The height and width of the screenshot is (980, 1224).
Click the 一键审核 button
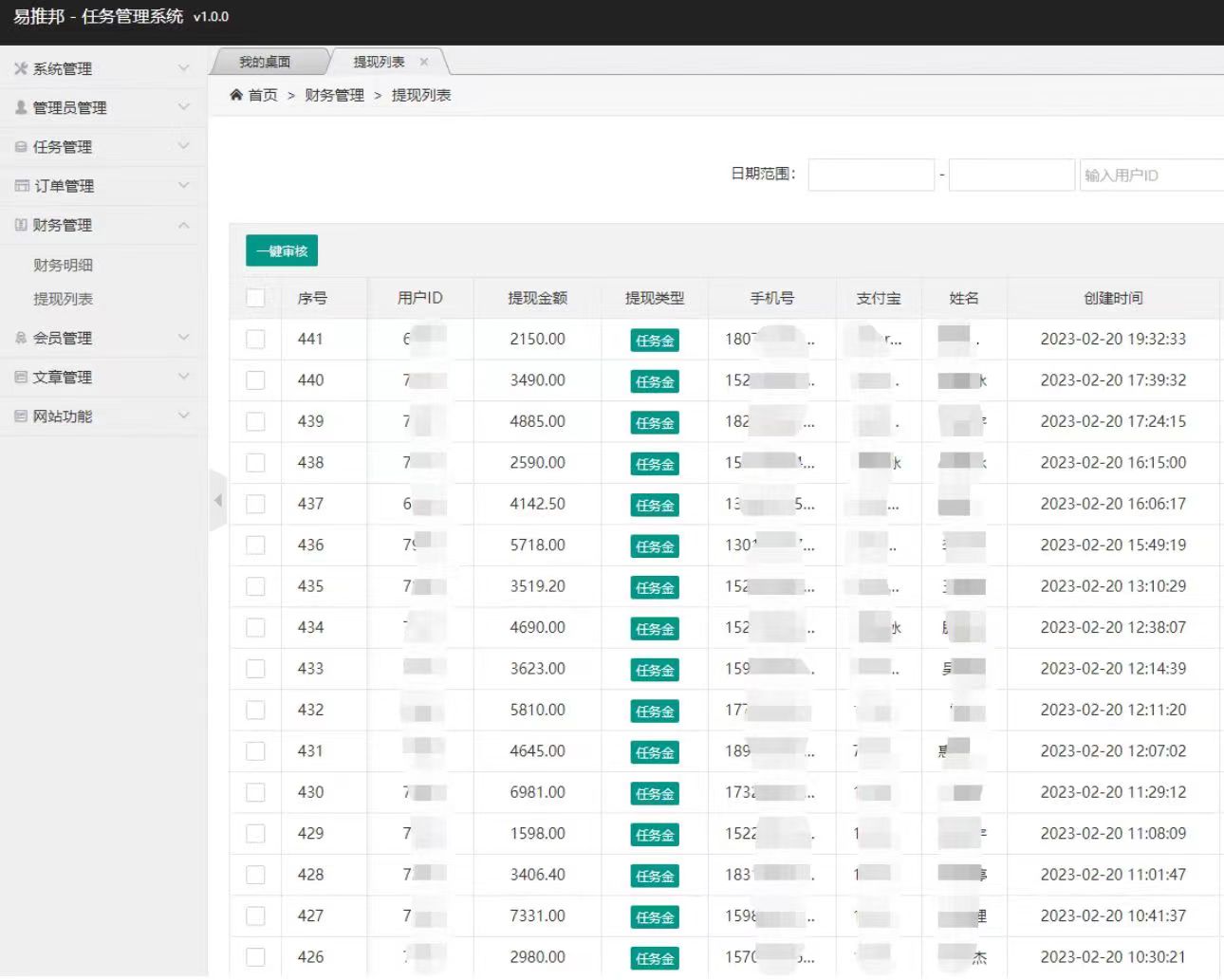[282, 250]
